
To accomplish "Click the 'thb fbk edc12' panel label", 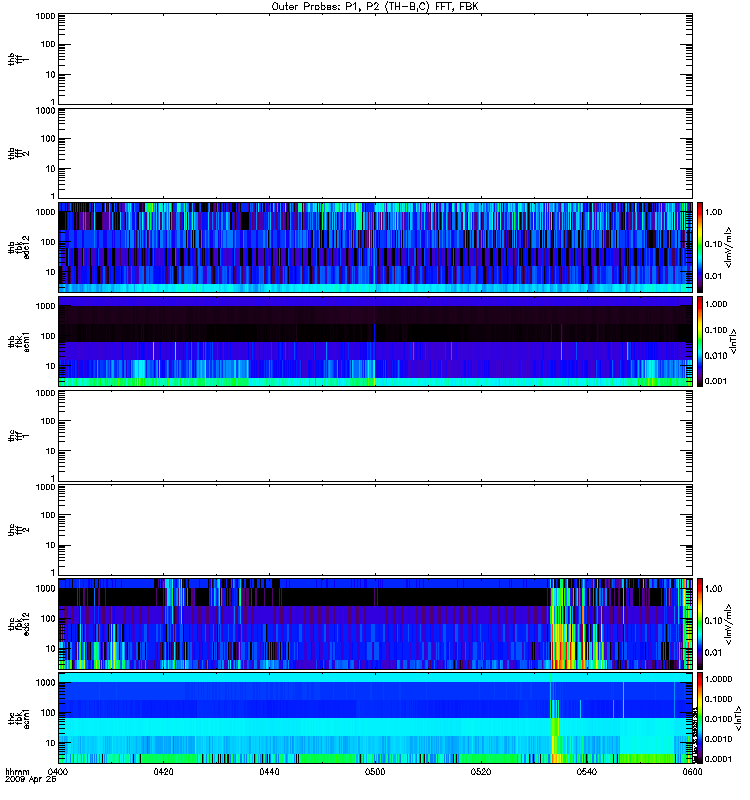I will pos(18,247).
